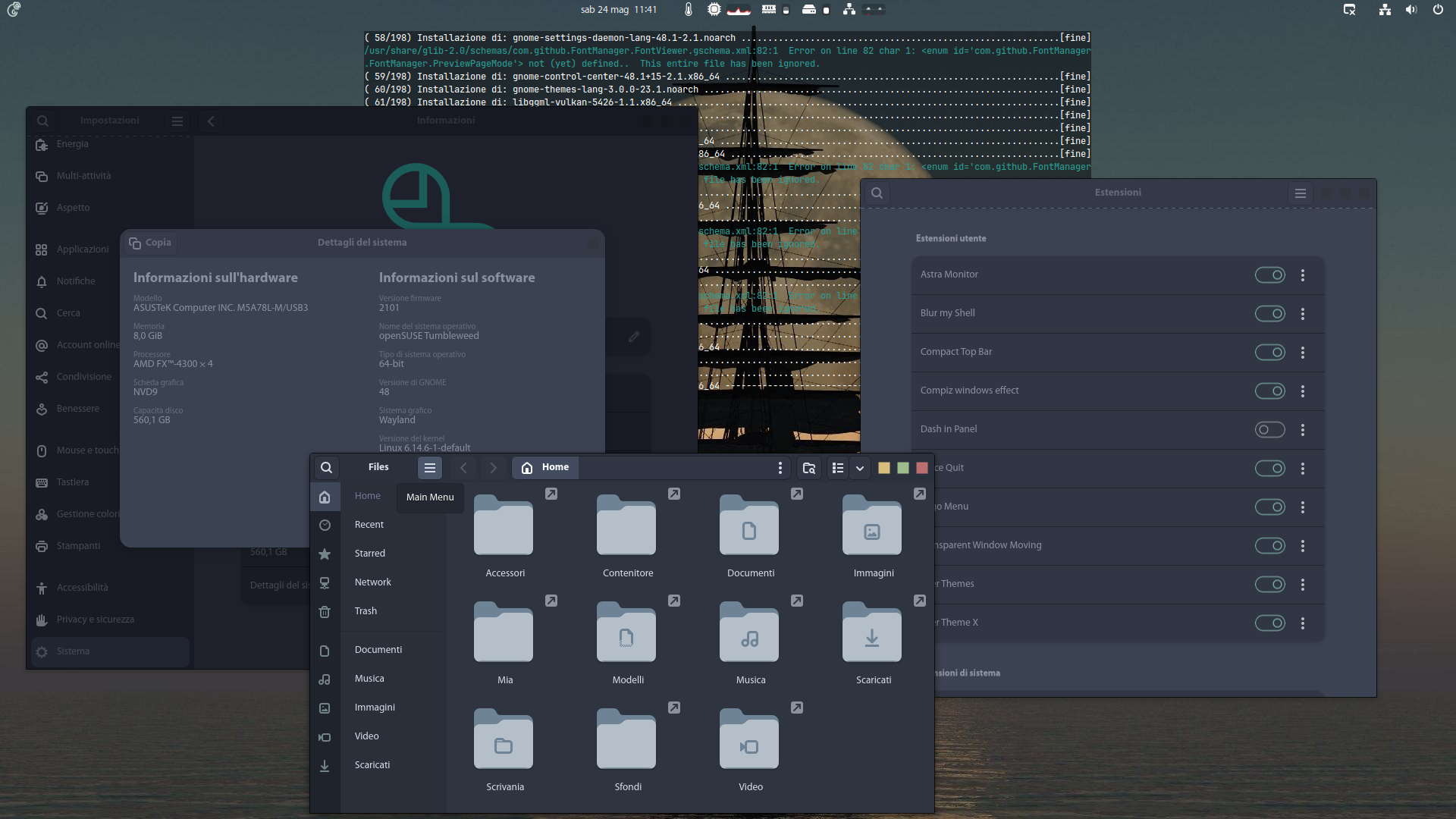Image resolution: width=1456 pixels, height=819 pixels.
Task: Select Aspetto in Impostazioni sidebar
Action: (x=110, y=208)
